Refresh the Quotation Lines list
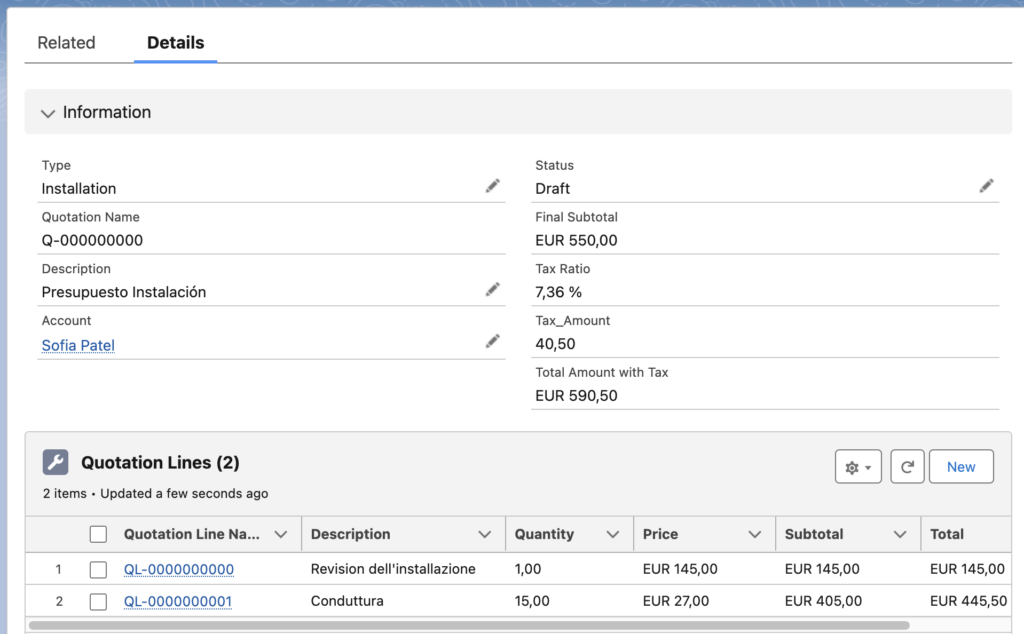Viewport: 1024px width, 634px height. [907, 467]
